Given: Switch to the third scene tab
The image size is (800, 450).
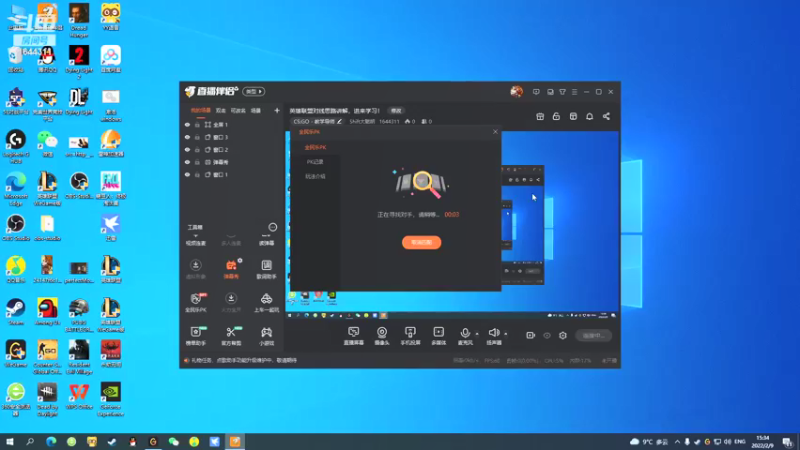Looking at the screenshot, I should point(238,110).
